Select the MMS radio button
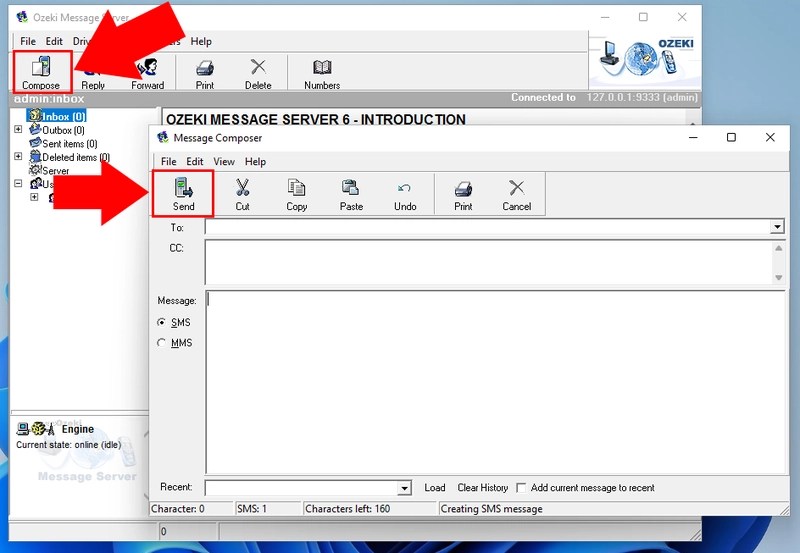 [x=161, y=343]
